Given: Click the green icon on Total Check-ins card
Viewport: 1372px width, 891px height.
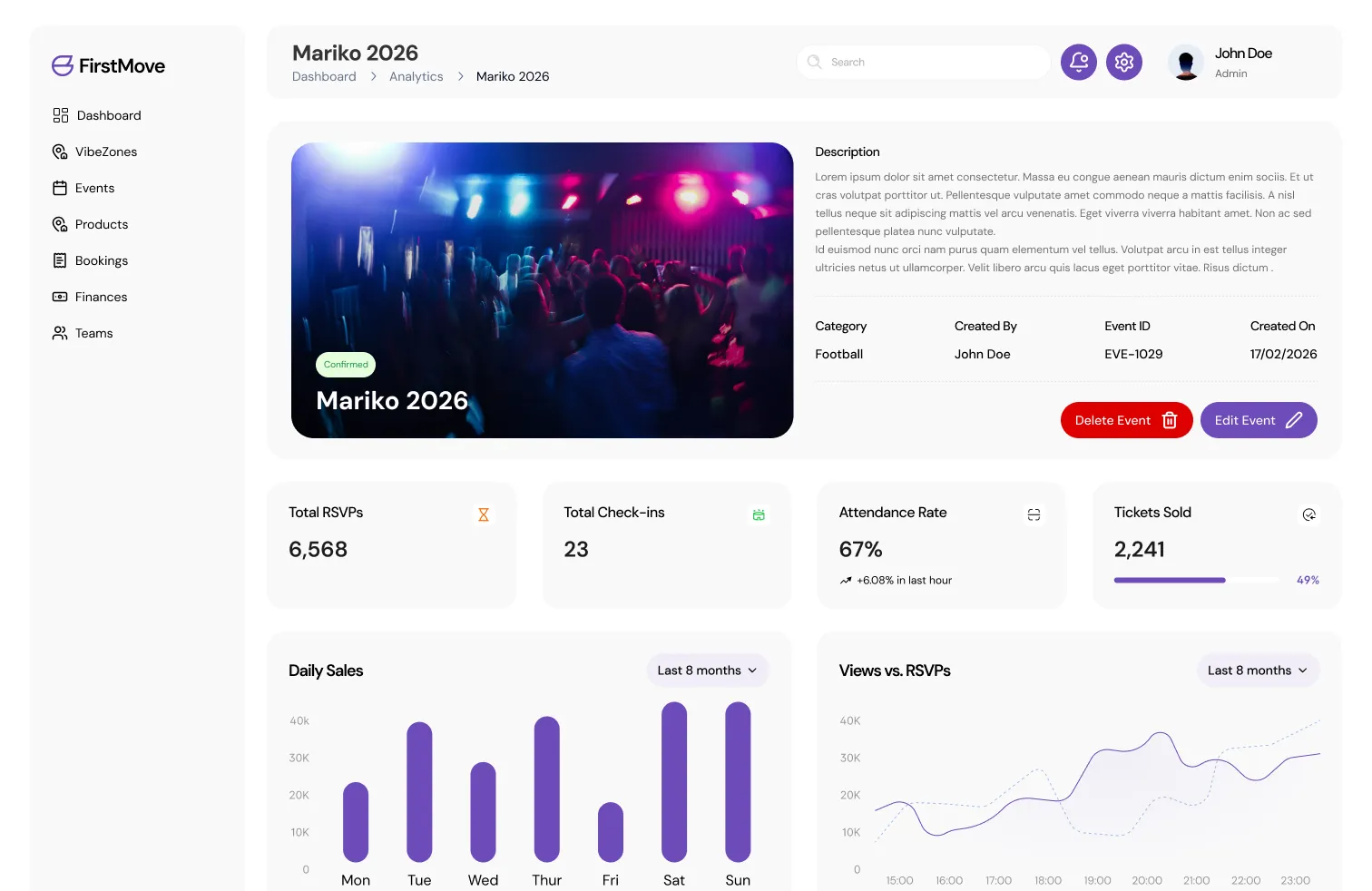Looking at the screenshot, I should pos(759,514).
